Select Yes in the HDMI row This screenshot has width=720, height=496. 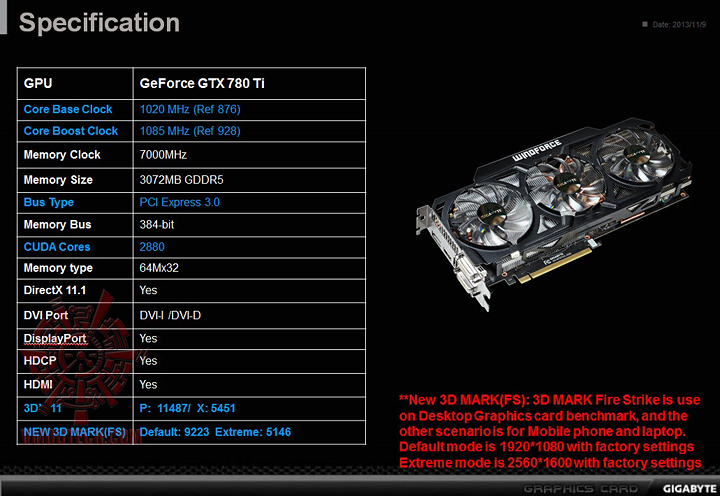148,384
